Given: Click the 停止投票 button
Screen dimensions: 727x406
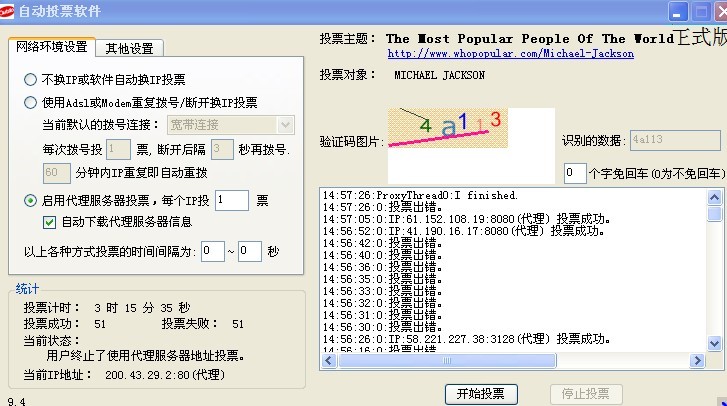Looking at the screenshot, I should [x=585, y=393].
